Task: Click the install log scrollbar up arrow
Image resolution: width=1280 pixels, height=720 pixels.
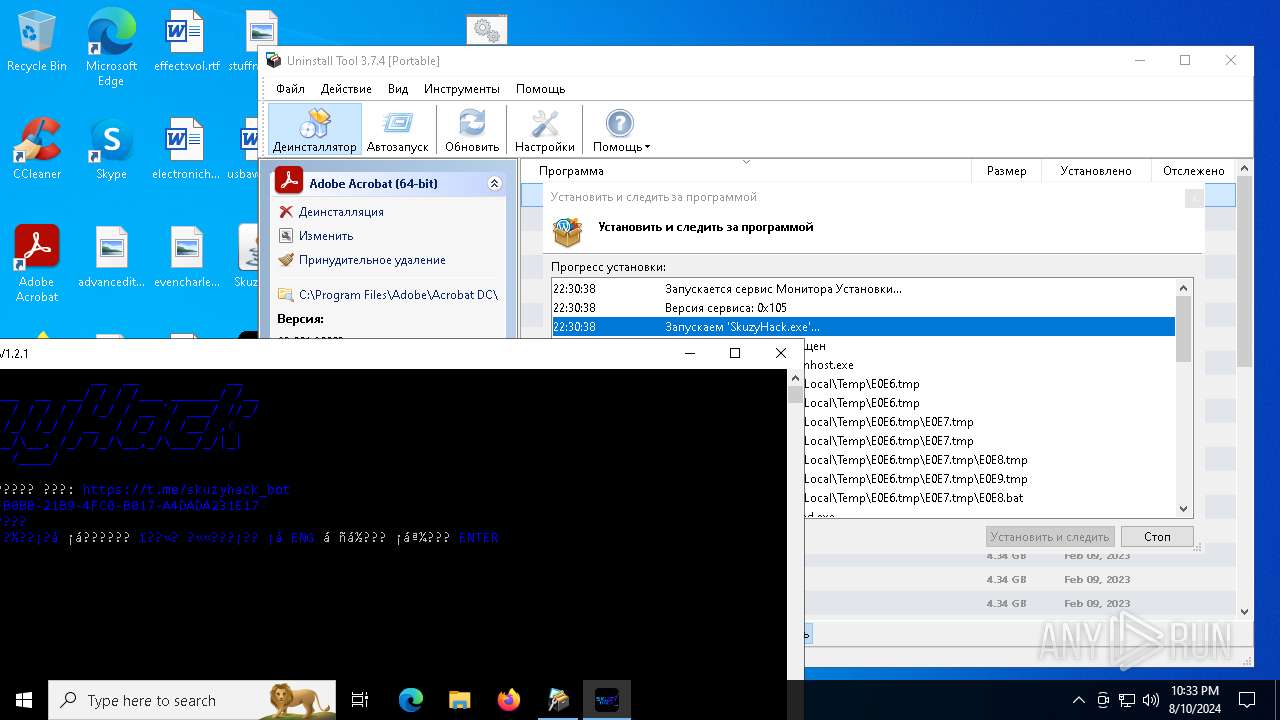Action: pos(1184,288)
